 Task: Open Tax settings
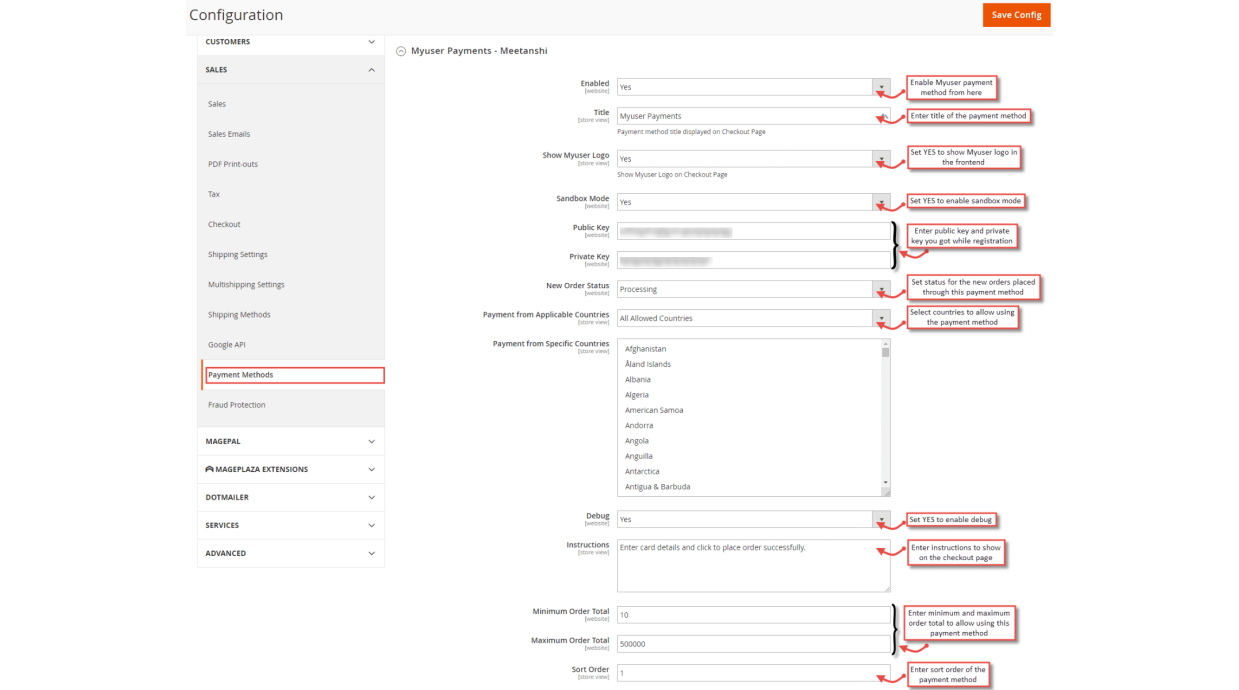(214, 194)
